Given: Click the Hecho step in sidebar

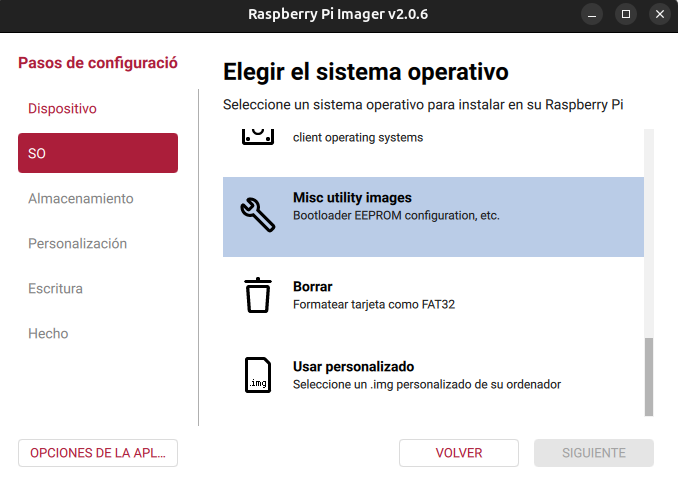Looking at the screenshot, I should [x=48, y=333].
